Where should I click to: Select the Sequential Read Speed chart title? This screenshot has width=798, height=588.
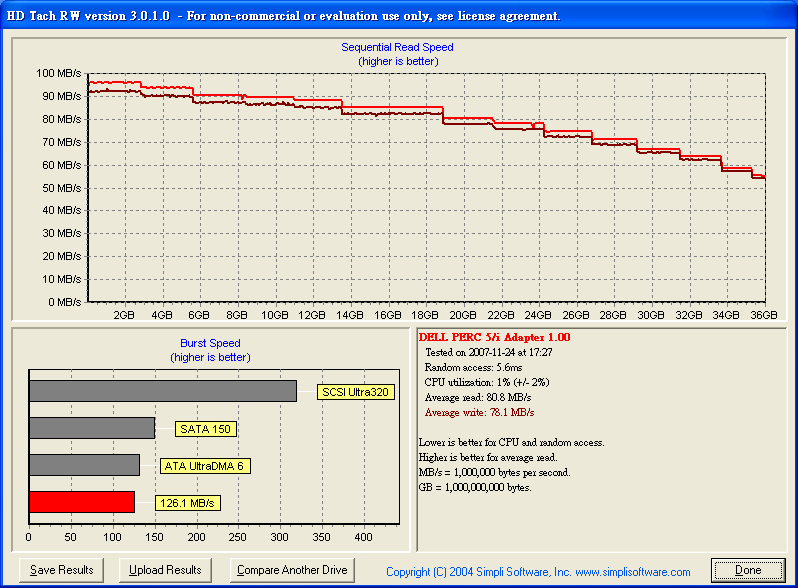point(397,47)
